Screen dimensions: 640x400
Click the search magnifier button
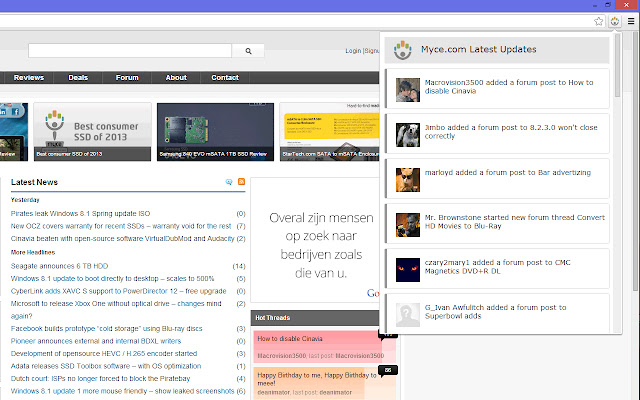(248, 51)
